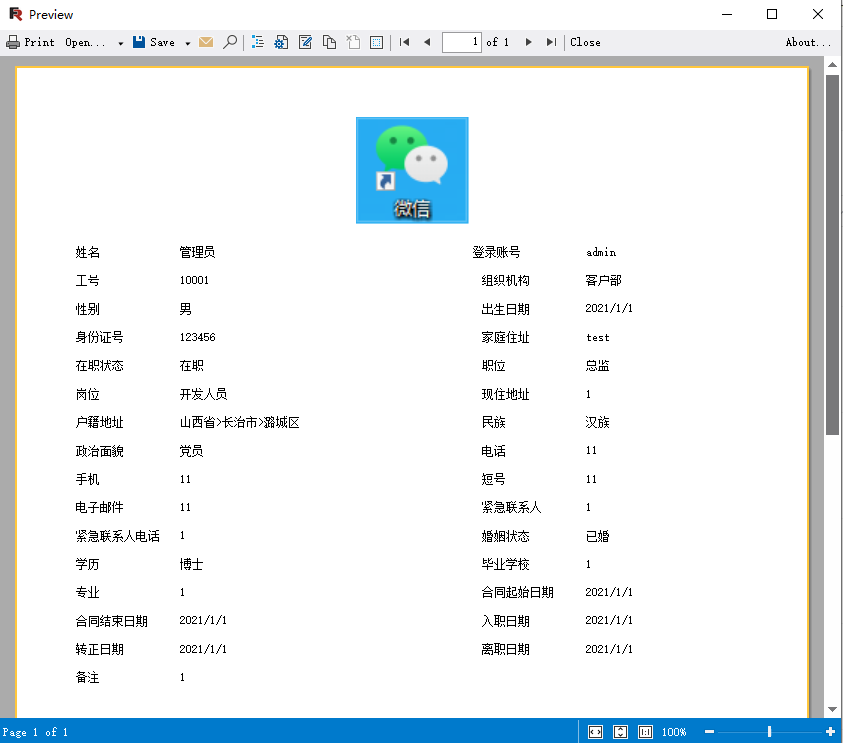Click the '博士' education value
Image resolution: width=843 pixels, height=743 pixels.
pos(191,564)
